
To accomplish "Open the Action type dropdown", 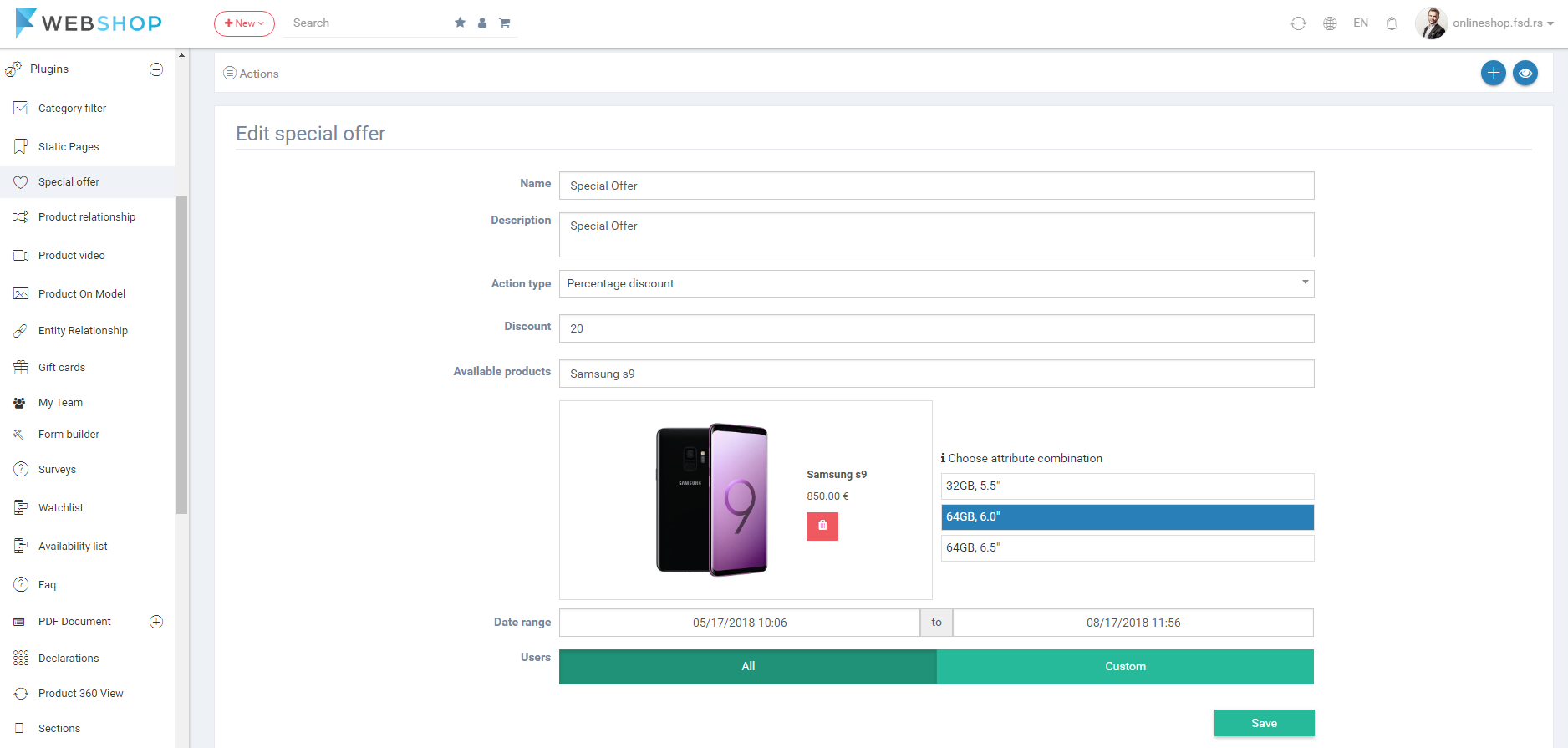I will [x=936, y=283].
